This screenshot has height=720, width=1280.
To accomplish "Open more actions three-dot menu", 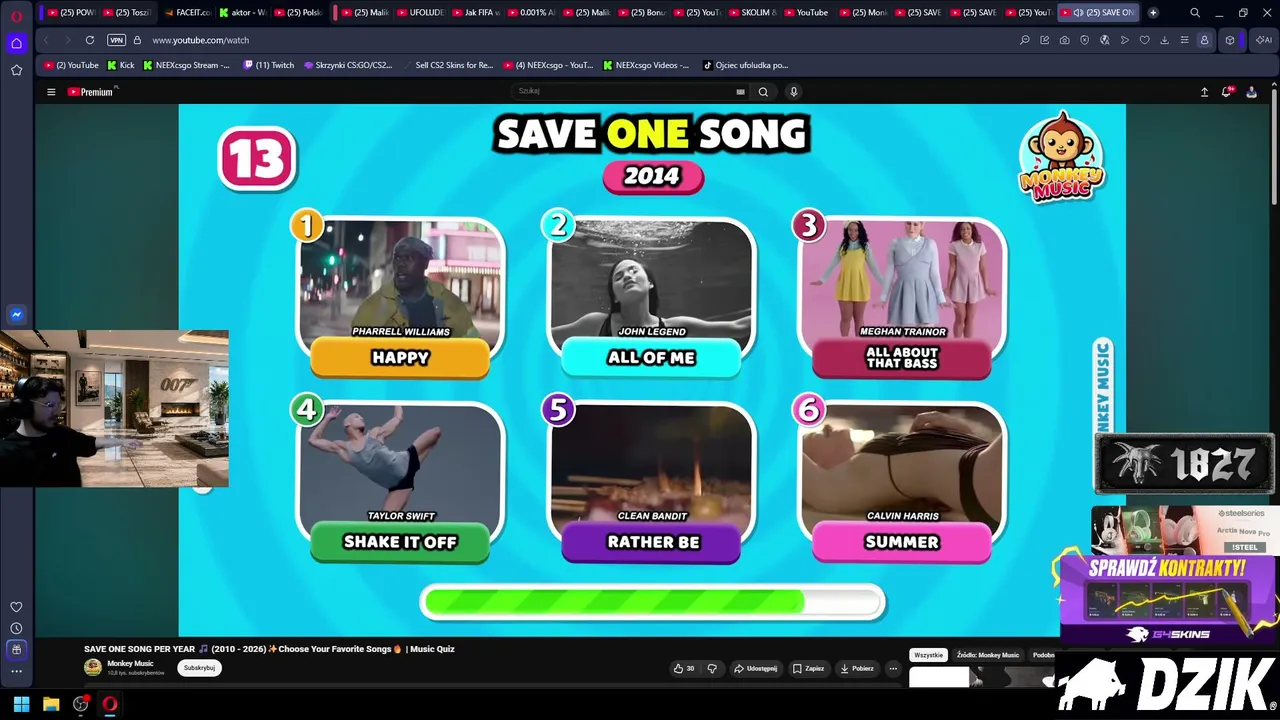I will (x=893, y=668).
